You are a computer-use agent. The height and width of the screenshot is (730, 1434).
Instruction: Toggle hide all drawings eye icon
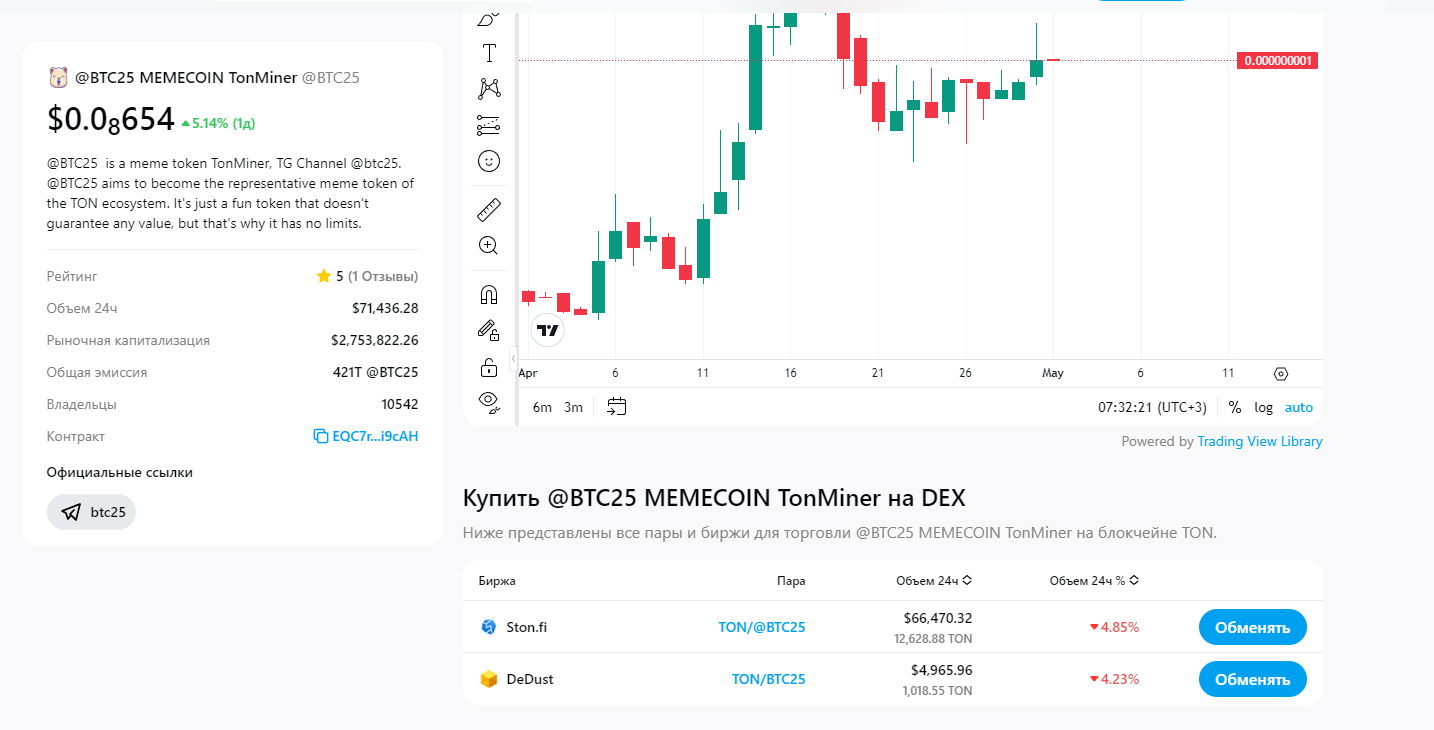pyautogui.click(x=489, y=402)
